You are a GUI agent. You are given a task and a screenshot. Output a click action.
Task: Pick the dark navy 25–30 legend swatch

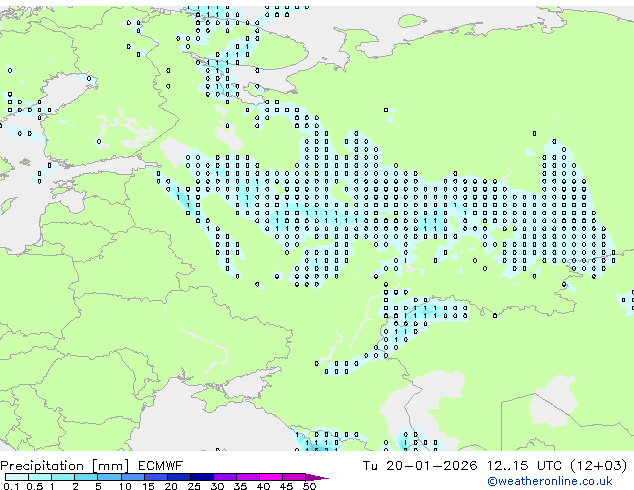pos(202,477)
